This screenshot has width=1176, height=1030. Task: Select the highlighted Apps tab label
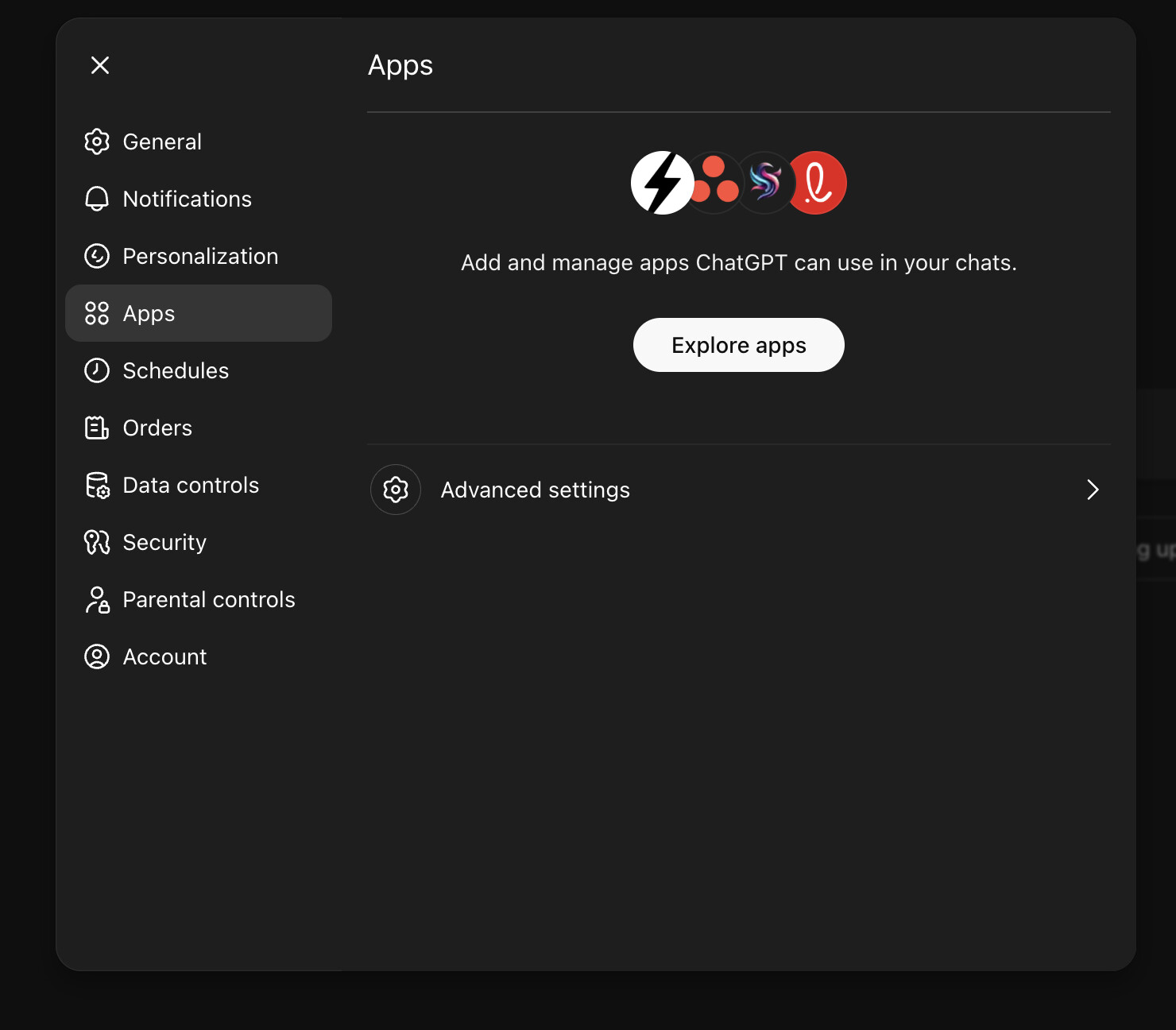click(149, 314)
